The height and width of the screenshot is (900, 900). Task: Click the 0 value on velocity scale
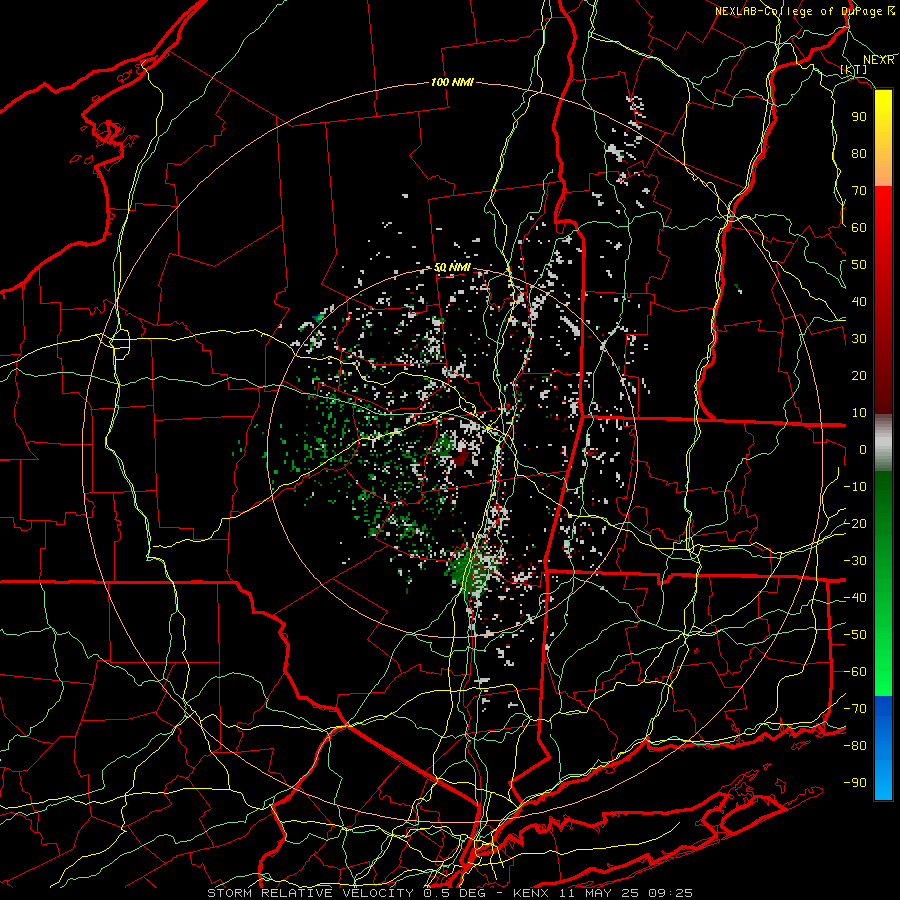pyautogui.click(x=863, y=449)
